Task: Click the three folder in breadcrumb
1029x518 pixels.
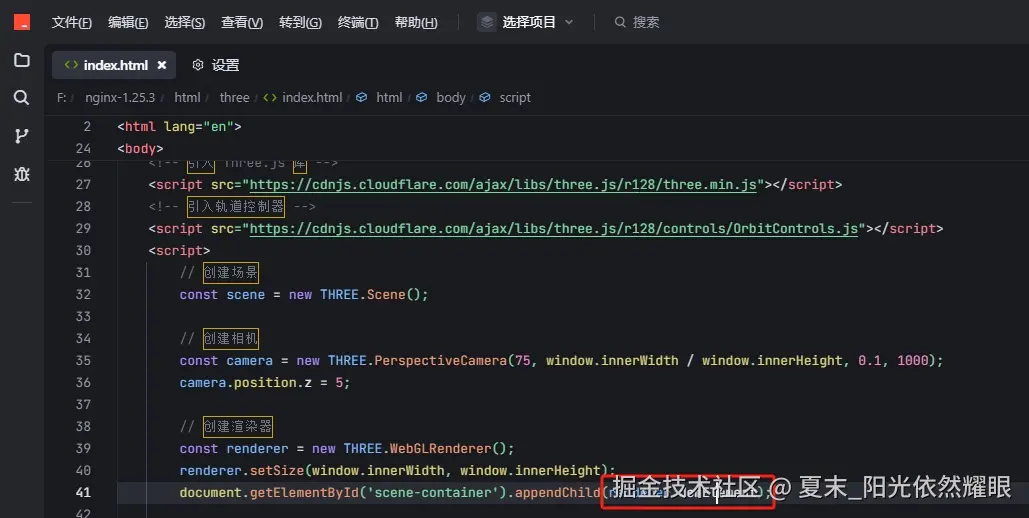Action: click(x=234, y=98)
